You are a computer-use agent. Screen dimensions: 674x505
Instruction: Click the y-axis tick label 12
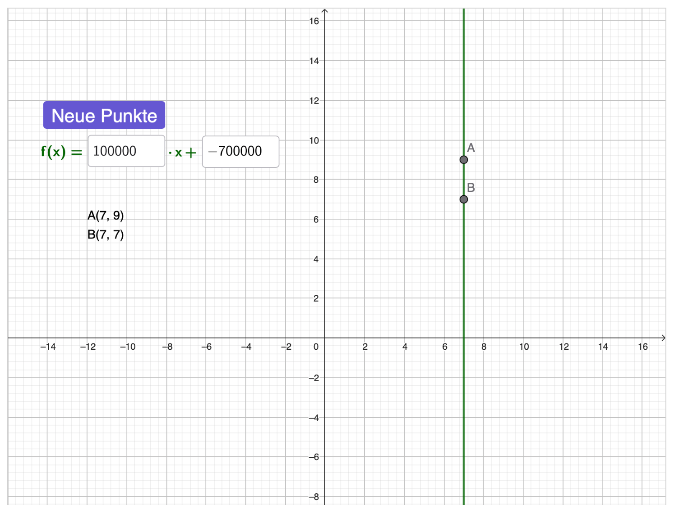click(x=314, y=101)
